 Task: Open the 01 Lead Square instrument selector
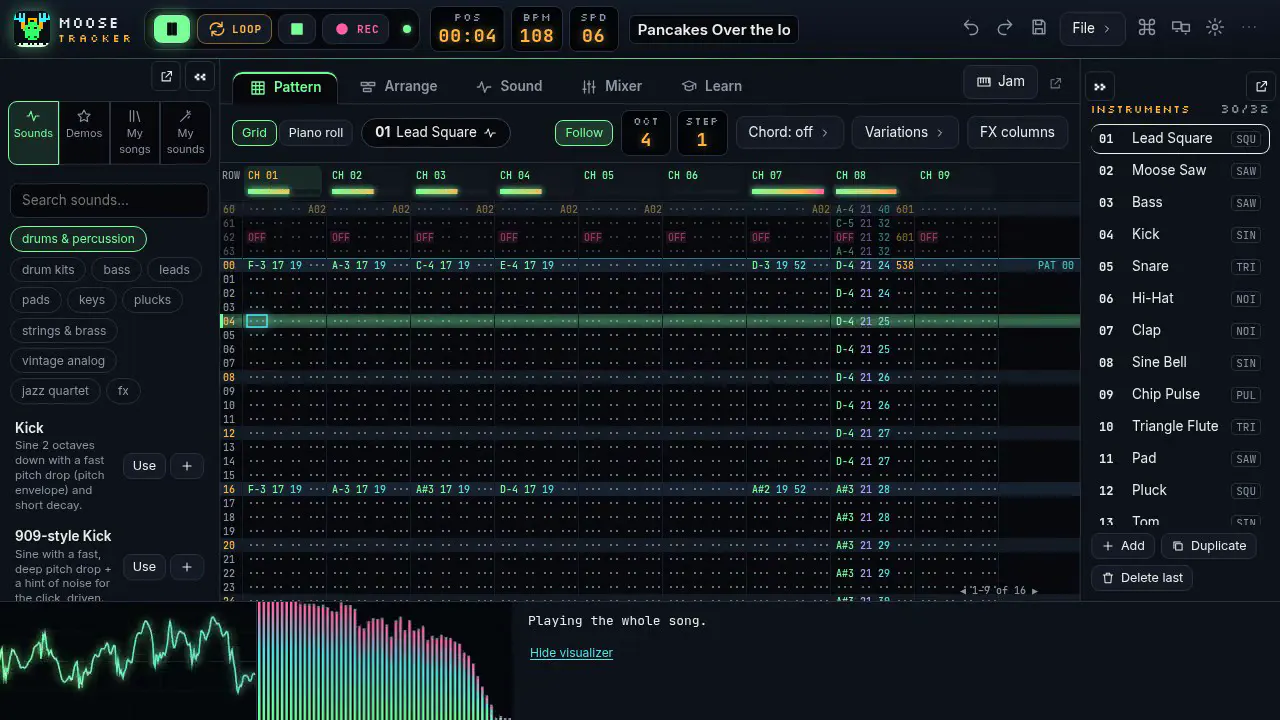click(x=436, y=132)
